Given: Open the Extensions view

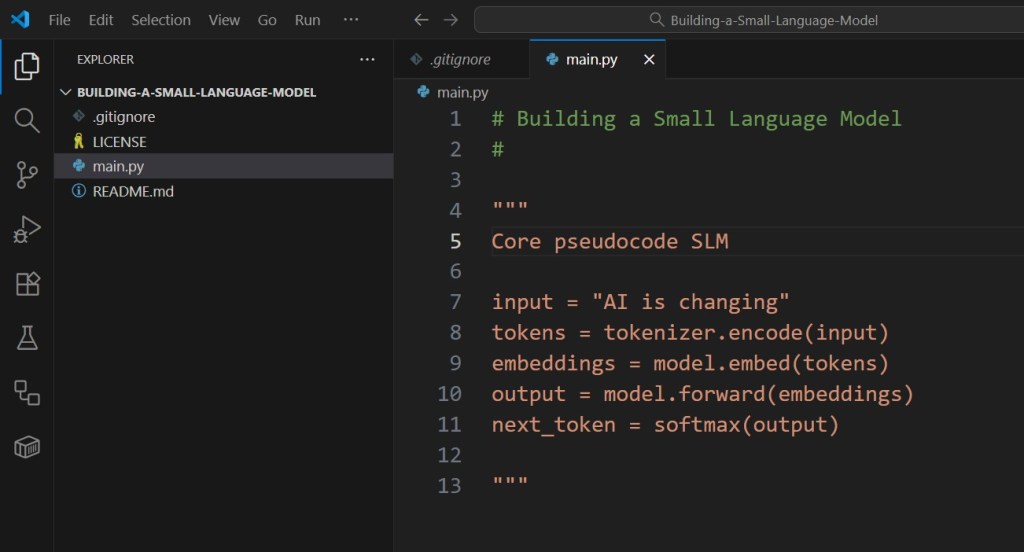Looking at the screenshot, I should click(27, 284).
